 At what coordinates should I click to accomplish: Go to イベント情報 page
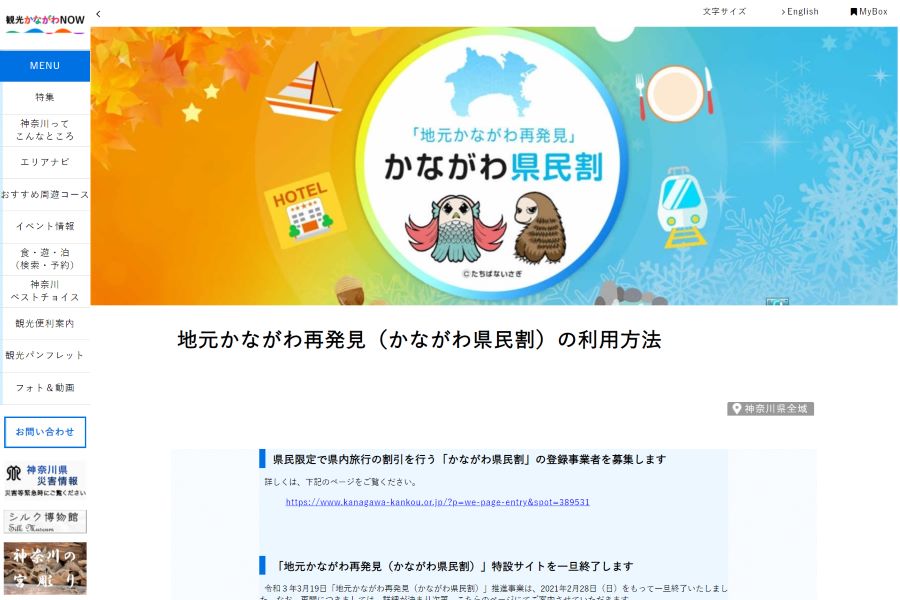pyautogui.click(x=45, y=226)
